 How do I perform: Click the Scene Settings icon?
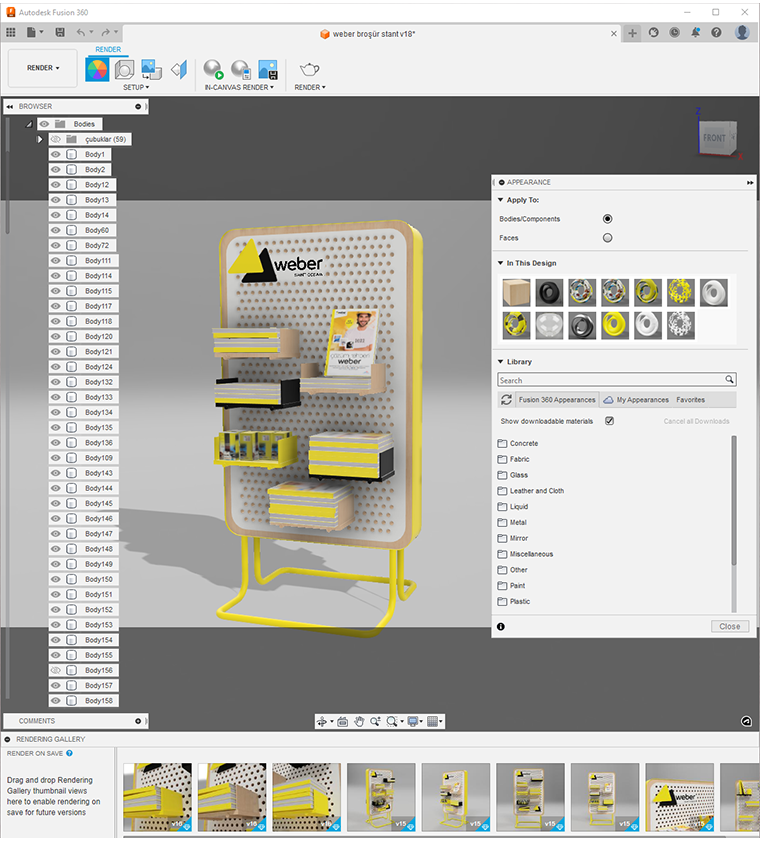pos(125,69)
